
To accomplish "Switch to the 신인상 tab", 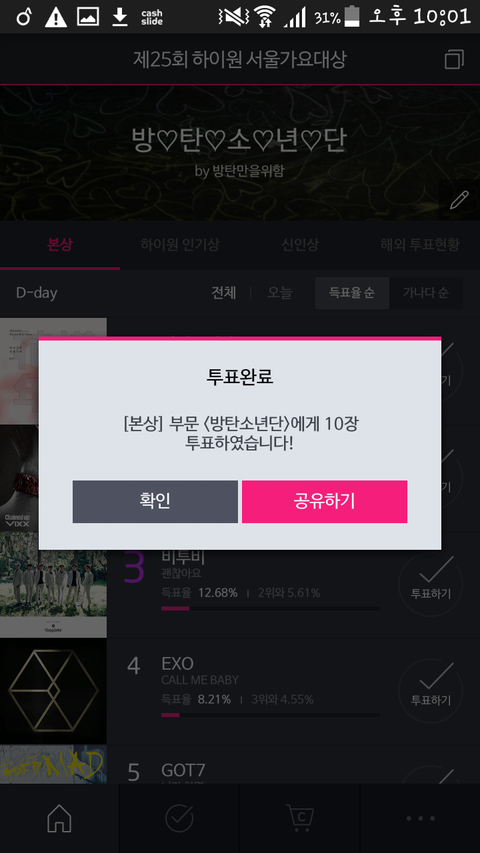I will 300,245.
